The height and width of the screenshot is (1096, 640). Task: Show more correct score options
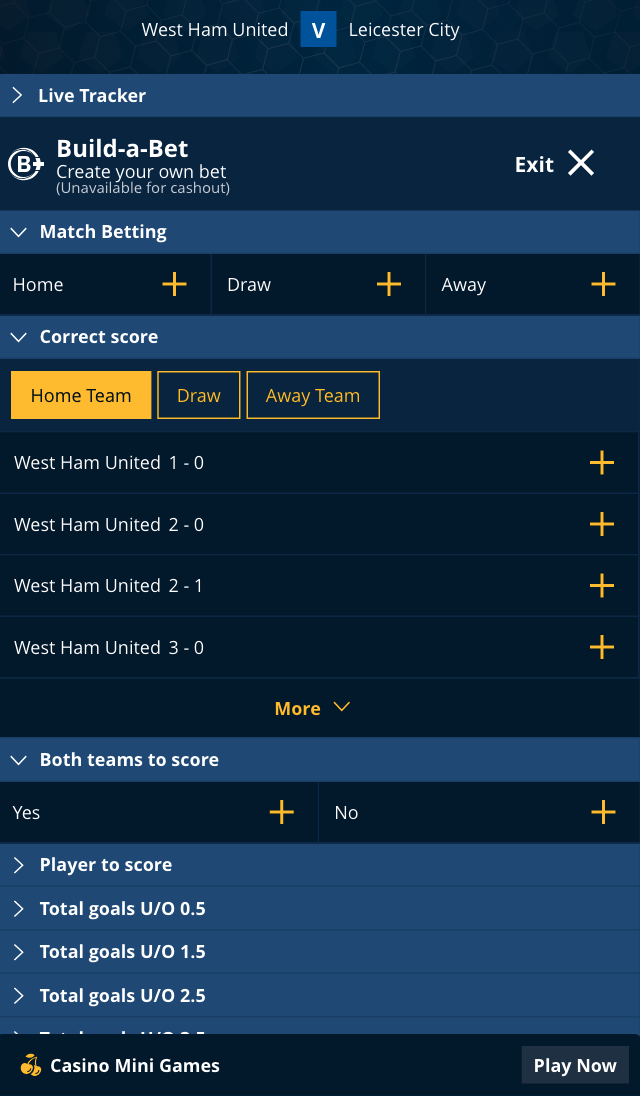click(x=313, y=707)
